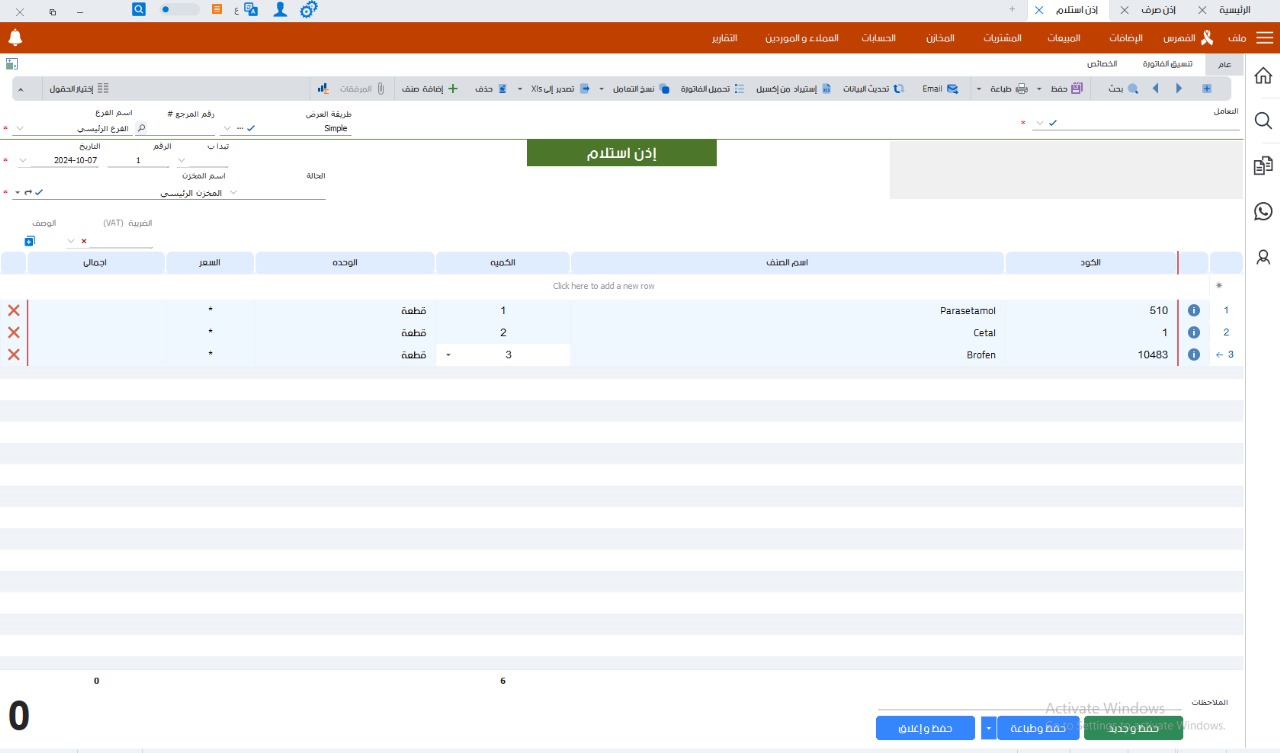Click 'Click here to add a new row'
Image resolution: width=1280 pixels, height=753 pixels.
pyautogui.click(x=603, y=286)
